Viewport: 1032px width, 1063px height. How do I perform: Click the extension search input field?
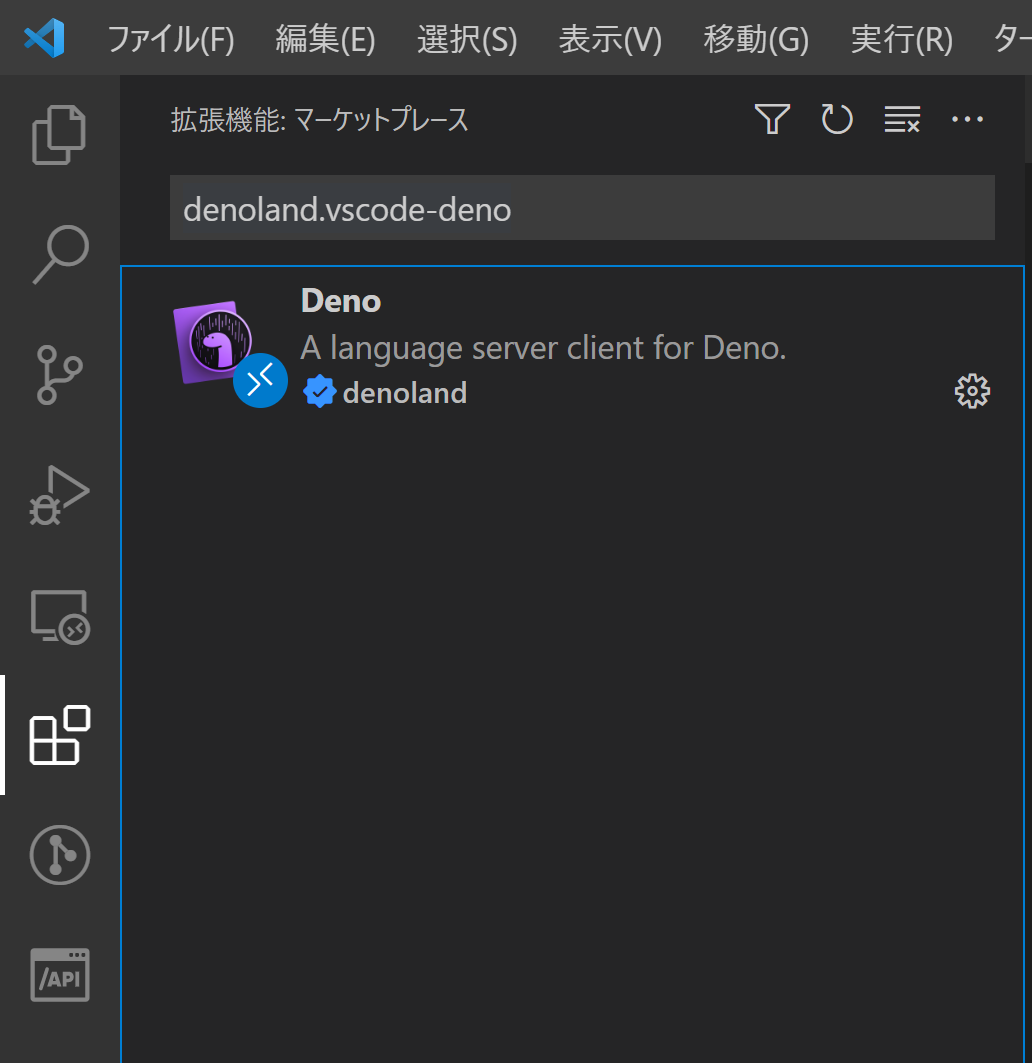pos(583,208)
